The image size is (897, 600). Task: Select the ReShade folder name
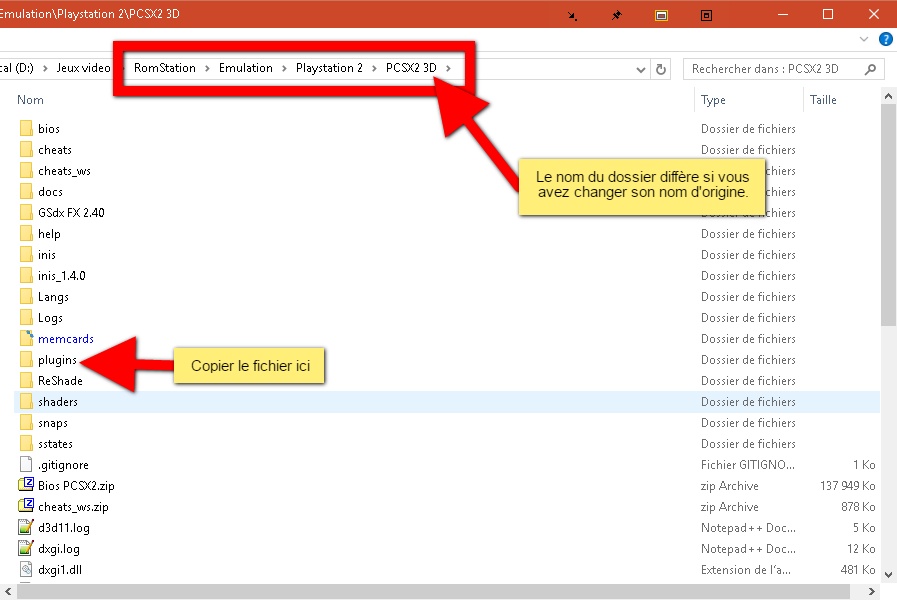point(60,380)
